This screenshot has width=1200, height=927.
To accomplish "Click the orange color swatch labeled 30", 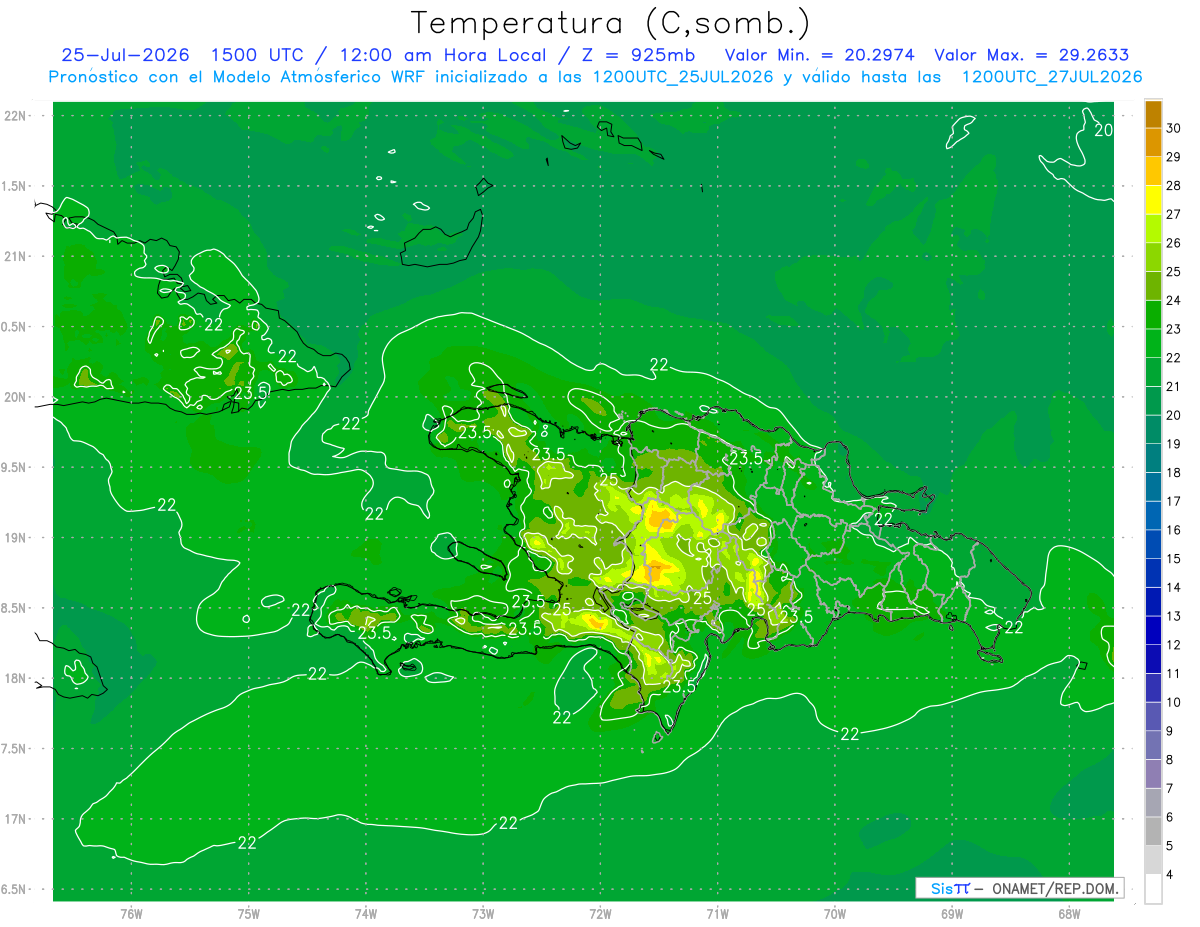I will (1153, 115).
